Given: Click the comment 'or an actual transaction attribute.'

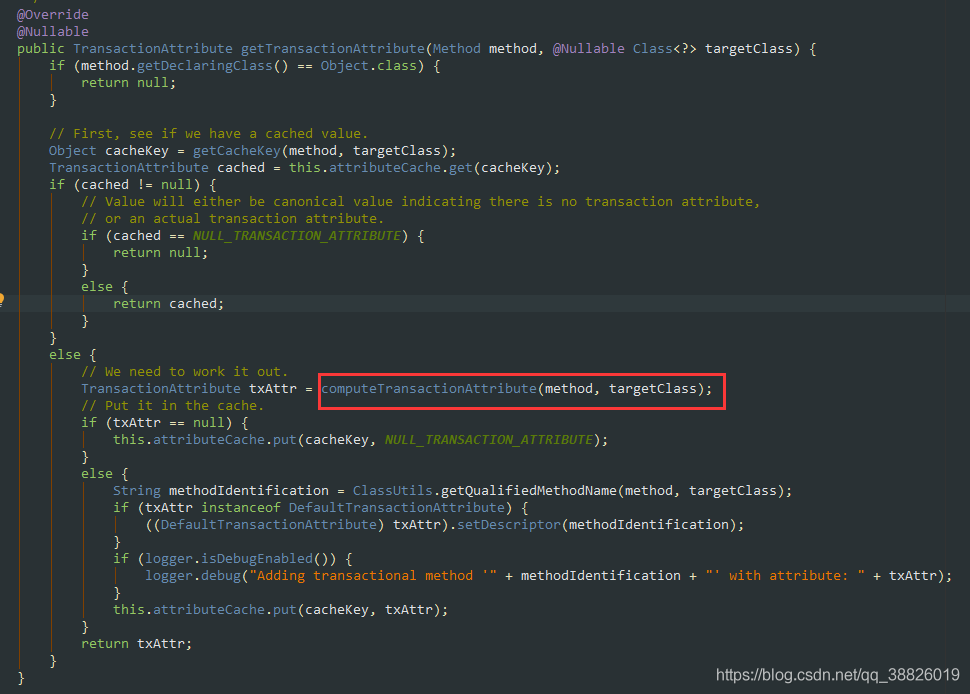Looking at the screenshot, I should (x=233, y=219).
